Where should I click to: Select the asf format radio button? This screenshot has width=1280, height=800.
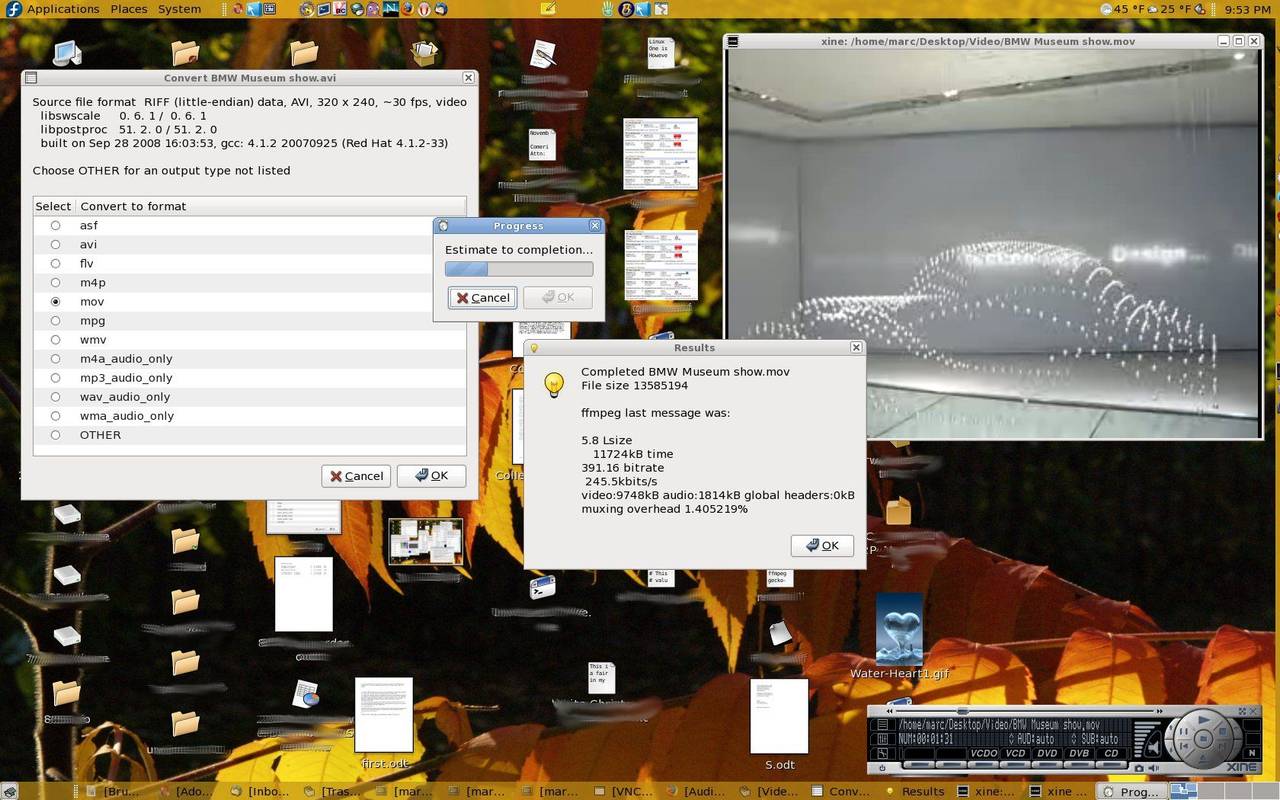coord(55,225)
